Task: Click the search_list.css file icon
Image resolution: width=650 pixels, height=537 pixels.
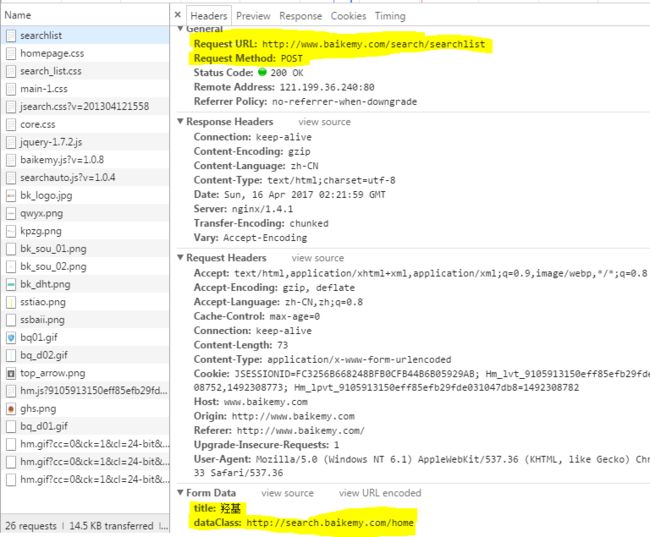Action: coord(11,71)
